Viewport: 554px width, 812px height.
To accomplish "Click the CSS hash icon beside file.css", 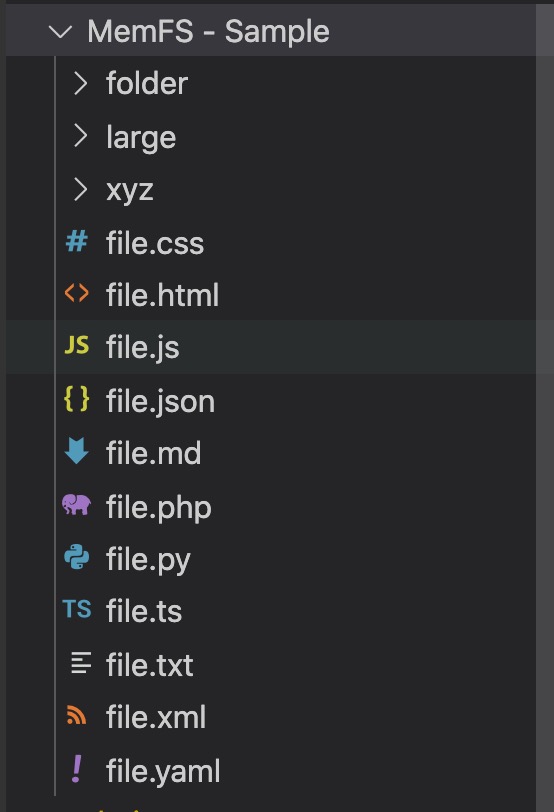I will [x=77, y=242].
